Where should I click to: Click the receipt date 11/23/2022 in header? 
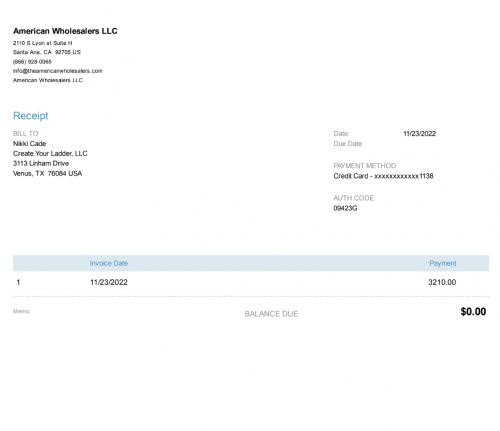pos(419,134)
